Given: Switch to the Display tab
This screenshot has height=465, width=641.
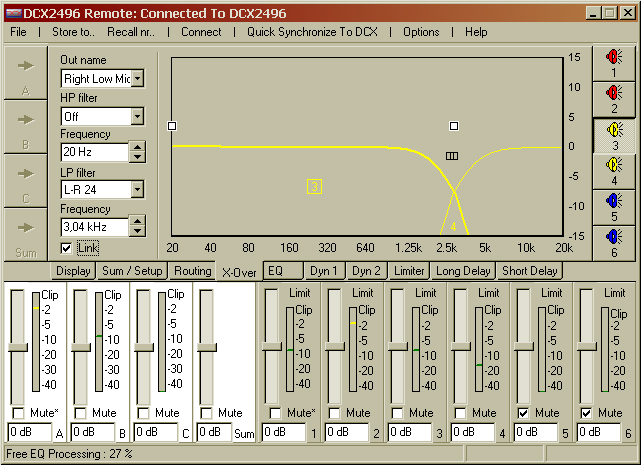Looking at the screenshot, I should pyautogui.click(x=73, y=271).
